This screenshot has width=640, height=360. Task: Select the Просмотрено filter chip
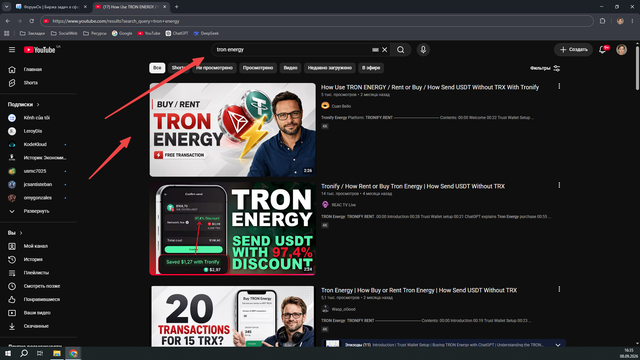[258, 68]
